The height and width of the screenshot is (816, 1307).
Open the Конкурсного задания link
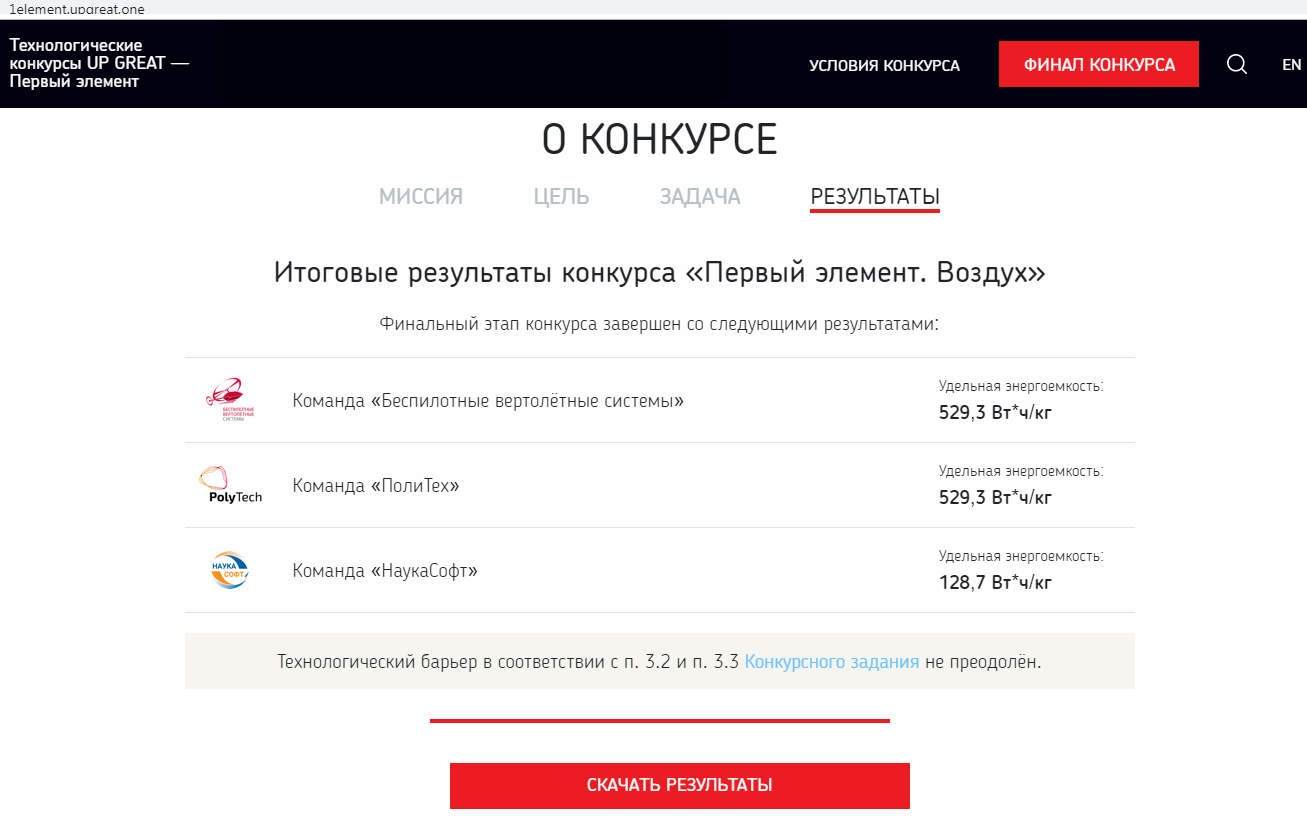(x=832, y=661)
